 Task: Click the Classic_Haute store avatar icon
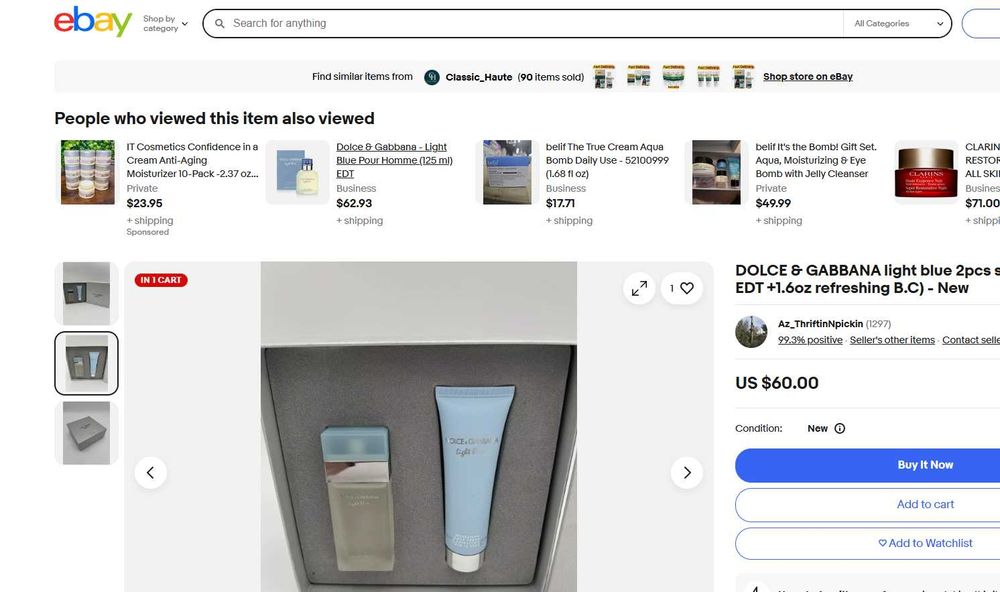(432, 77)
